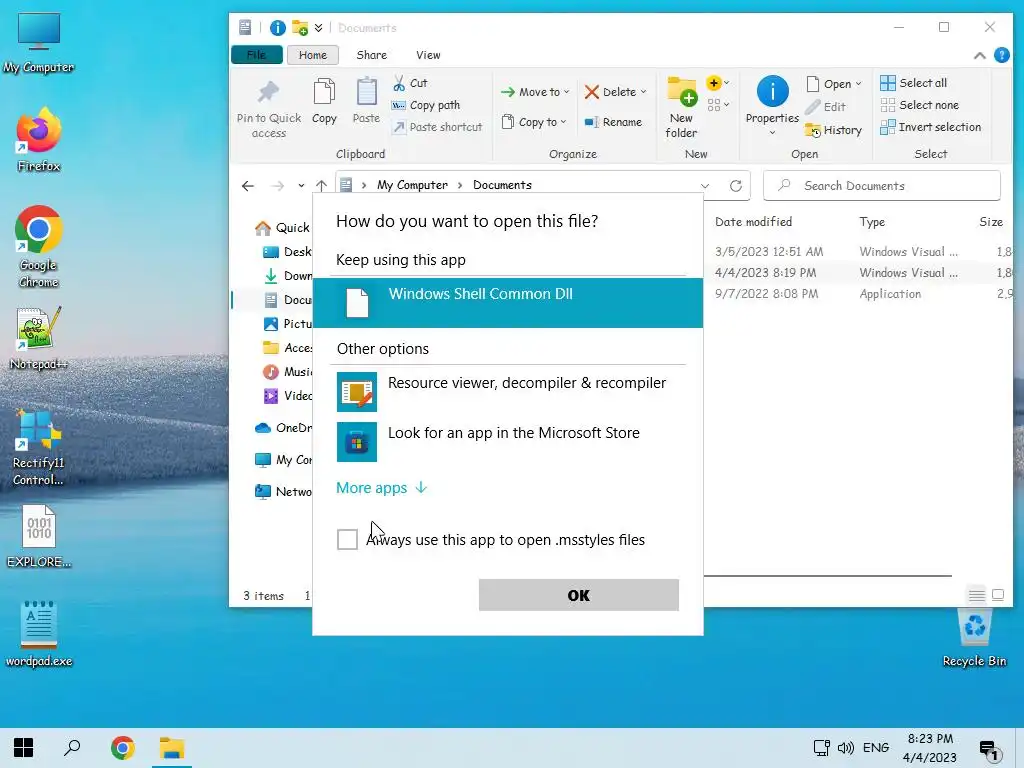Image resolution: width=1024 pixels, height=768 pixels.
Task: Open the My Computer desktop icon
Action: point(39,42)
